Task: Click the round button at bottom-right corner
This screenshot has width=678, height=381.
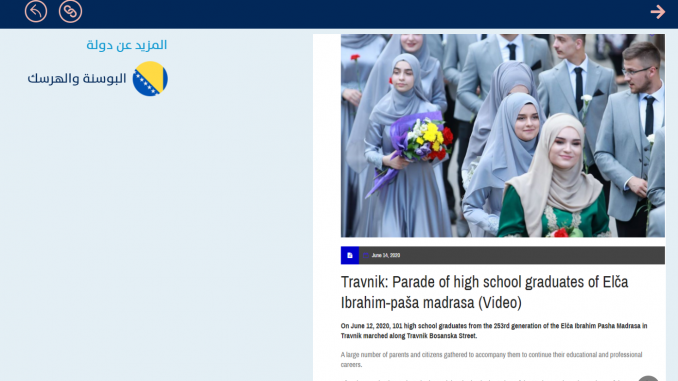Action: point(648,378)
